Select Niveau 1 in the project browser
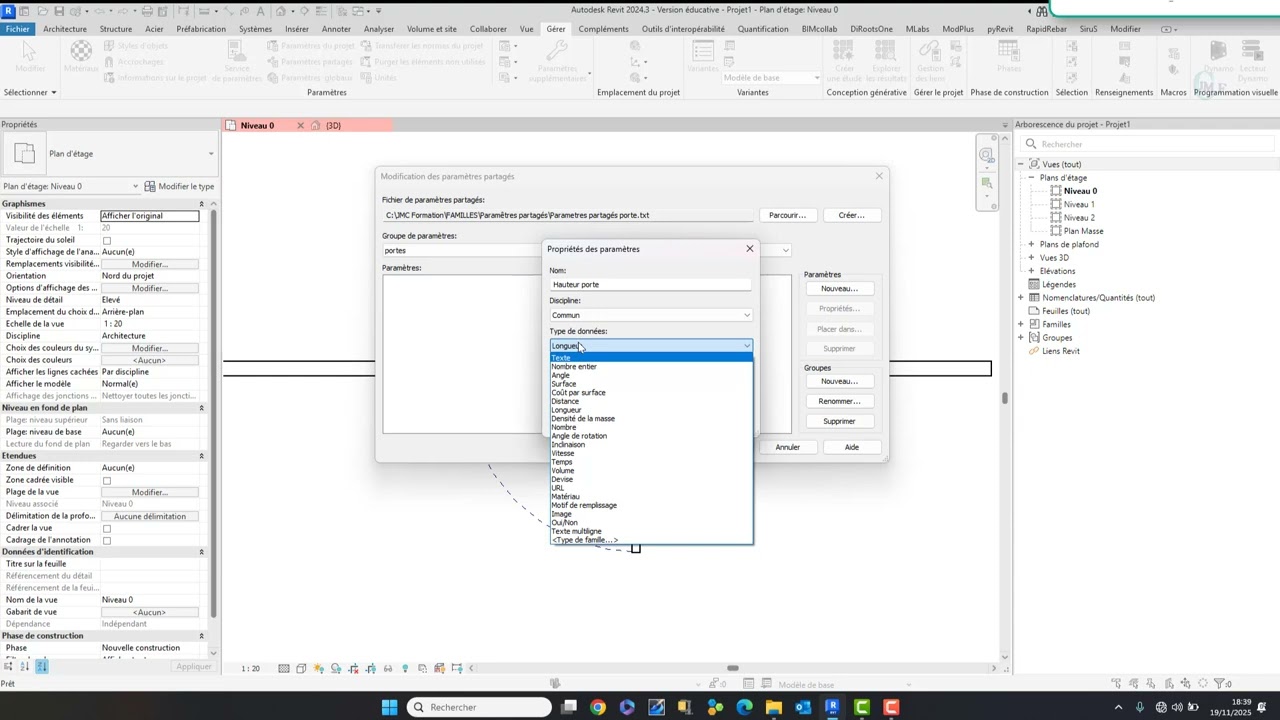Viewport: 1280px width, 720px height. tap(1078, 204)
